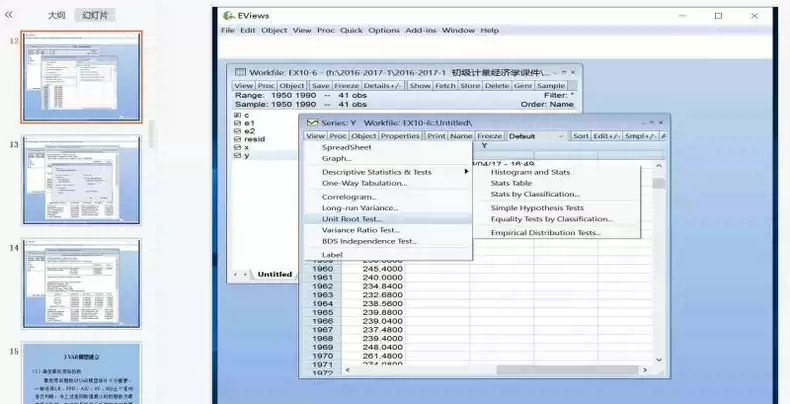Open the Object menu in EViews menu bar
Image resolution: width=790 pixels, height=404 pixels.
pos(274,30)
